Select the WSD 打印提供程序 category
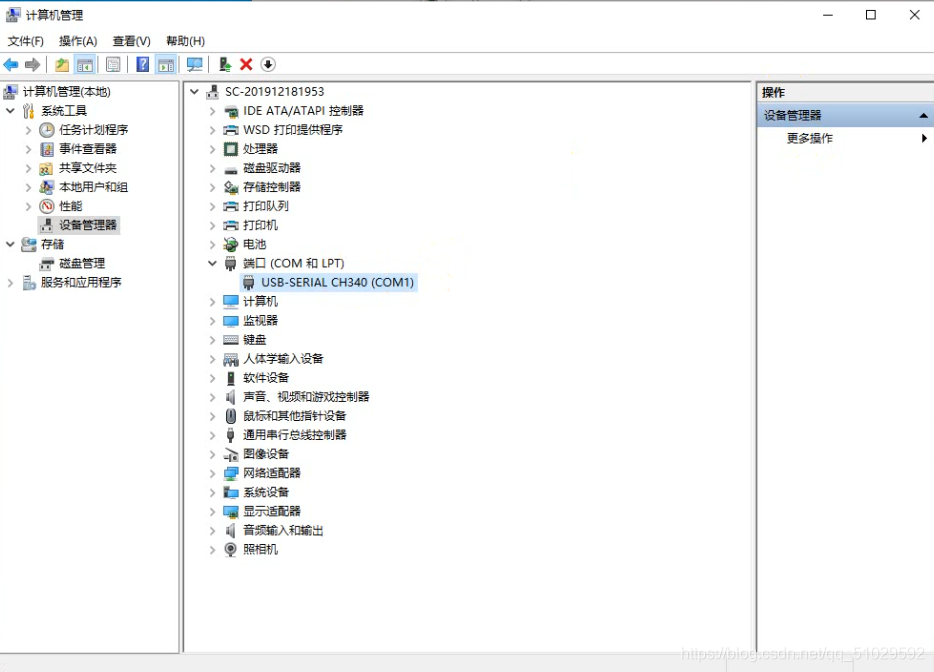The image size is (934, 672). 292,130
